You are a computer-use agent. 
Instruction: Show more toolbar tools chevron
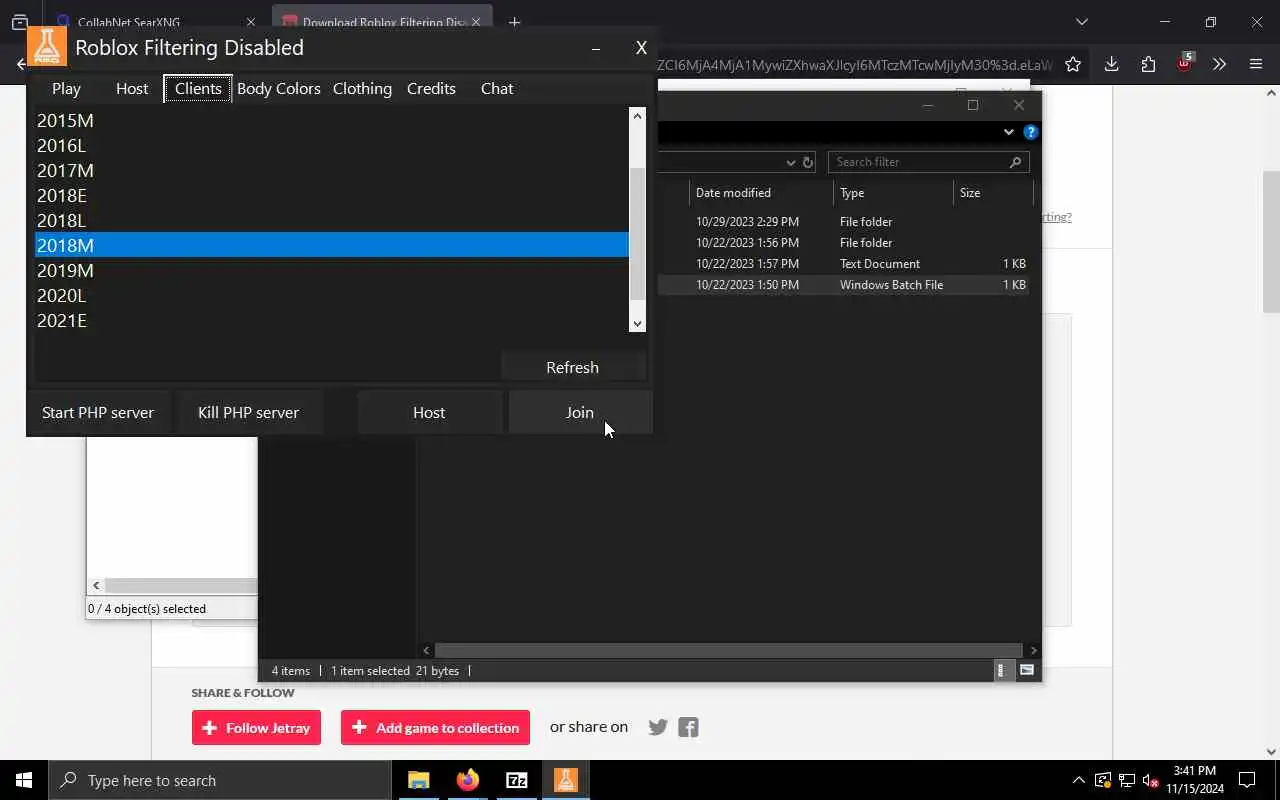pos(1219,64)
